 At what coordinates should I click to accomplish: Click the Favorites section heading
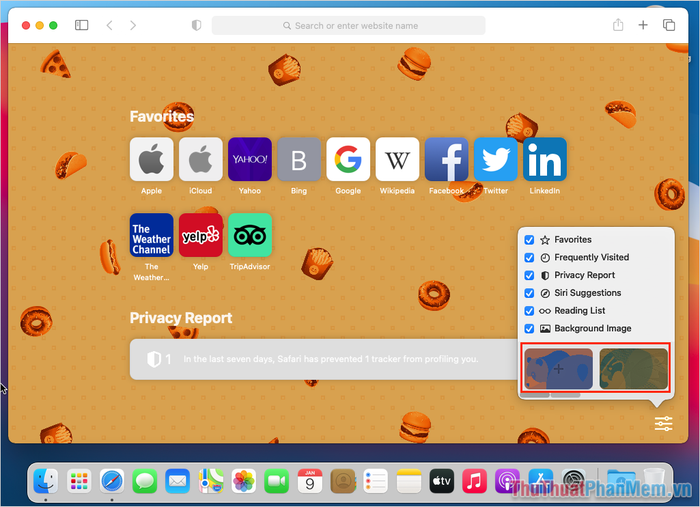(x=162, y=116)
